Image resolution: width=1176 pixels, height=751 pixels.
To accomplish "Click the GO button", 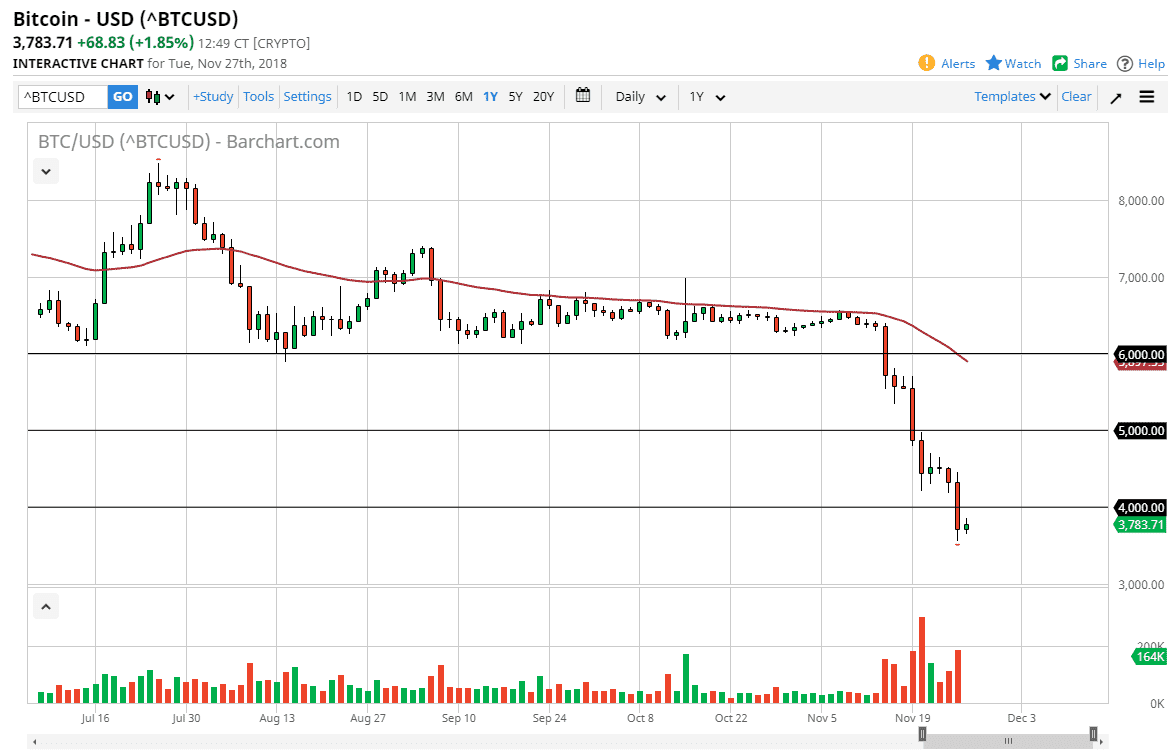I will pyautogui.click(x=122, y=96).
